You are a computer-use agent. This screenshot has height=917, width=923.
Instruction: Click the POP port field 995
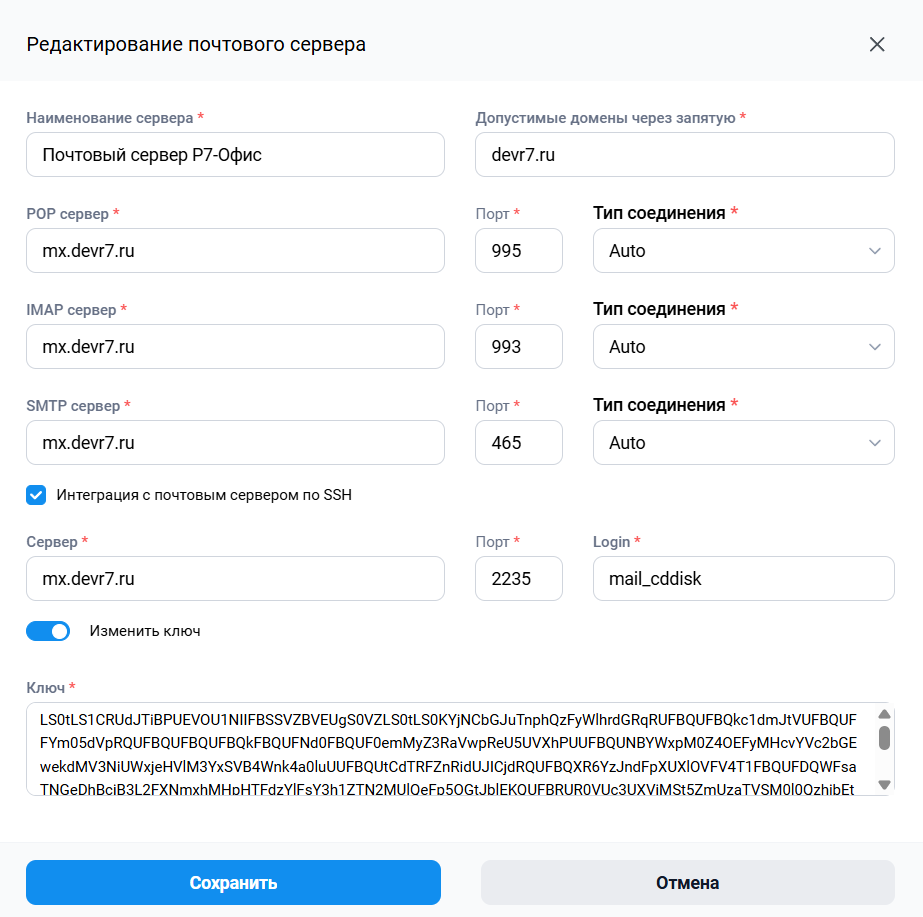point(519,251)
